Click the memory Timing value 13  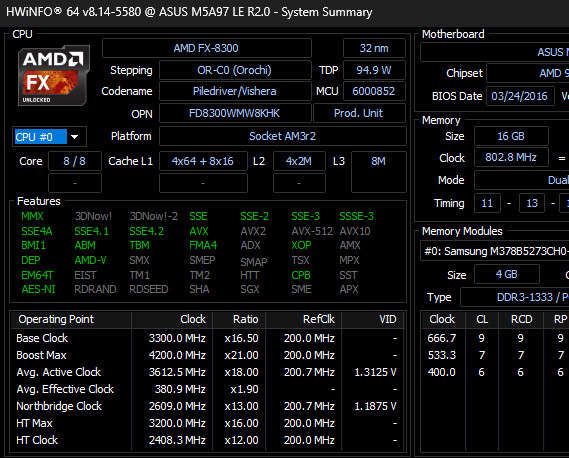(x=532, y=203)
